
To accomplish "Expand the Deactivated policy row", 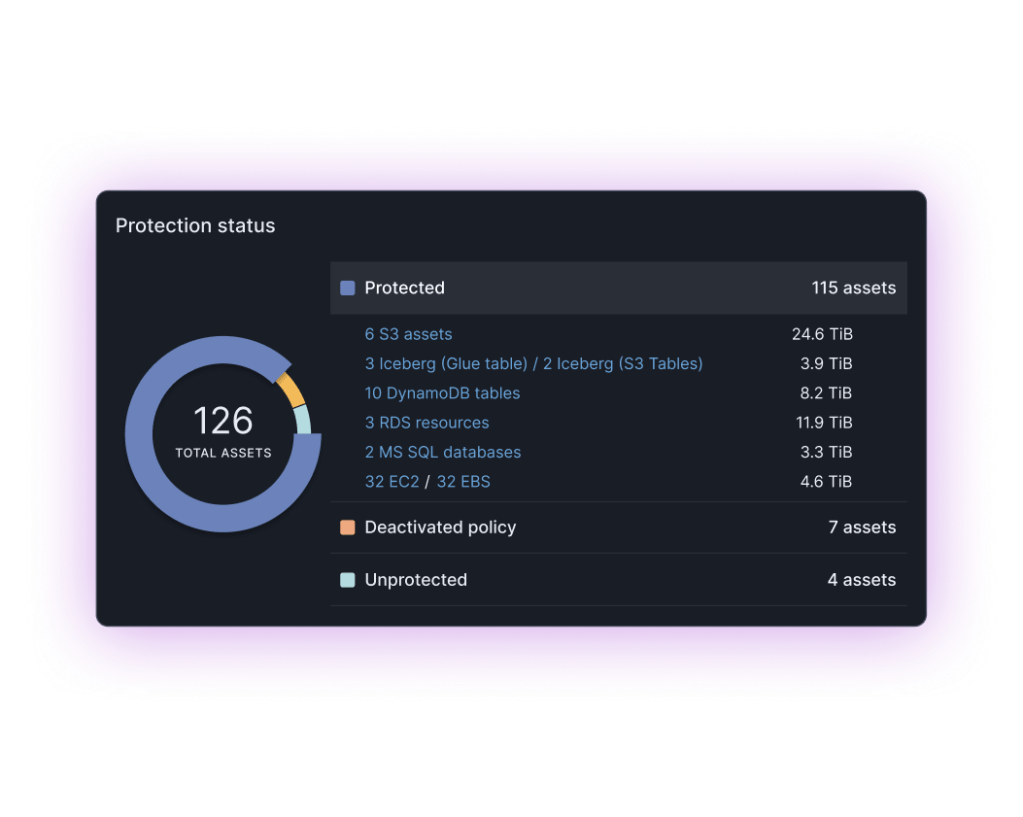I will 618,527.
